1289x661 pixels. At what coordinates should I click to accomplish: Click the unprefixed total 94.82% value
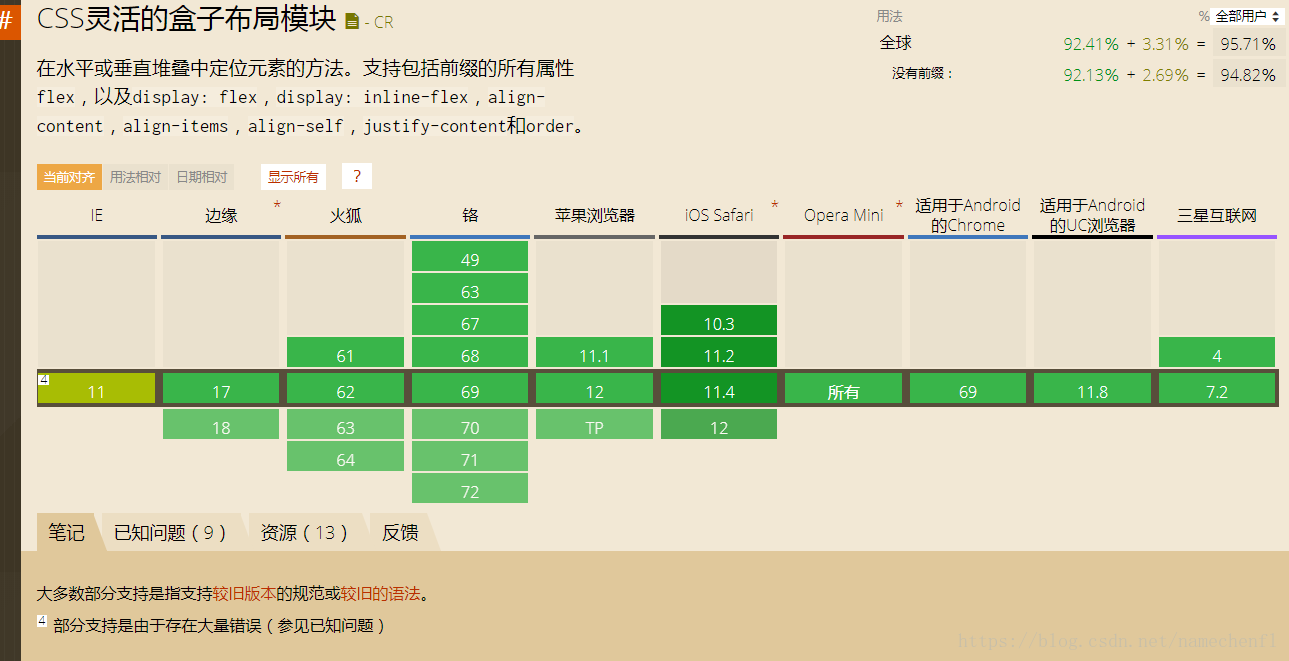[1248, 75]
